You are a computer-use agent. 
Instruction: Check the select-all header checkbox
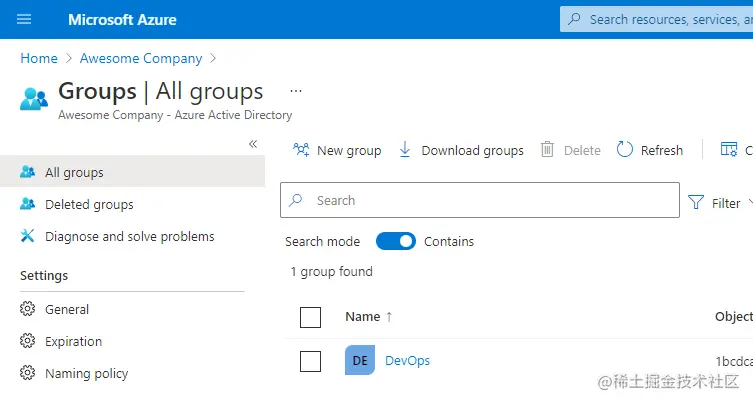tap(310, 317)
